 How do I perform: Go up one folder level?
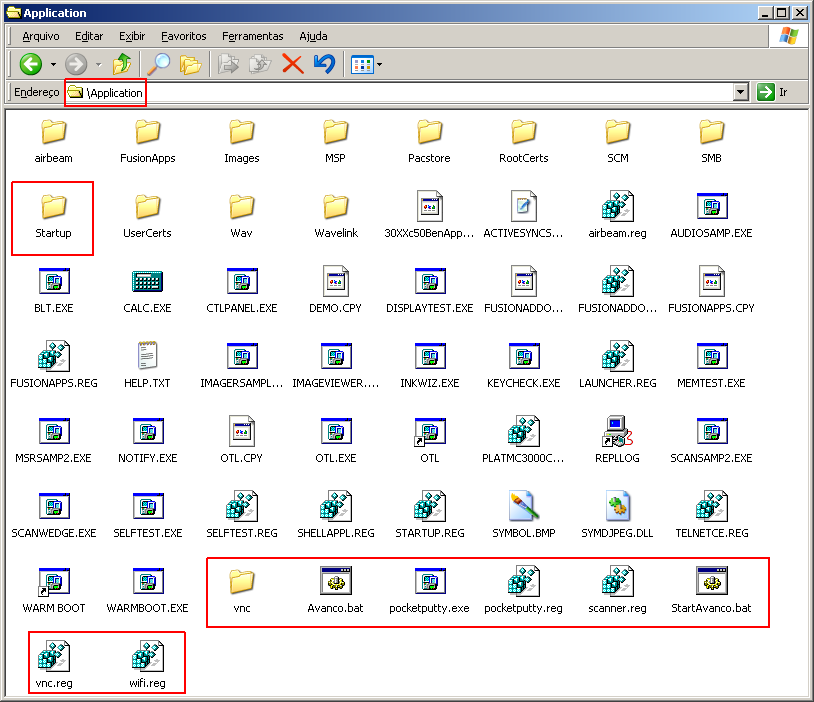(x=122, y=64)
